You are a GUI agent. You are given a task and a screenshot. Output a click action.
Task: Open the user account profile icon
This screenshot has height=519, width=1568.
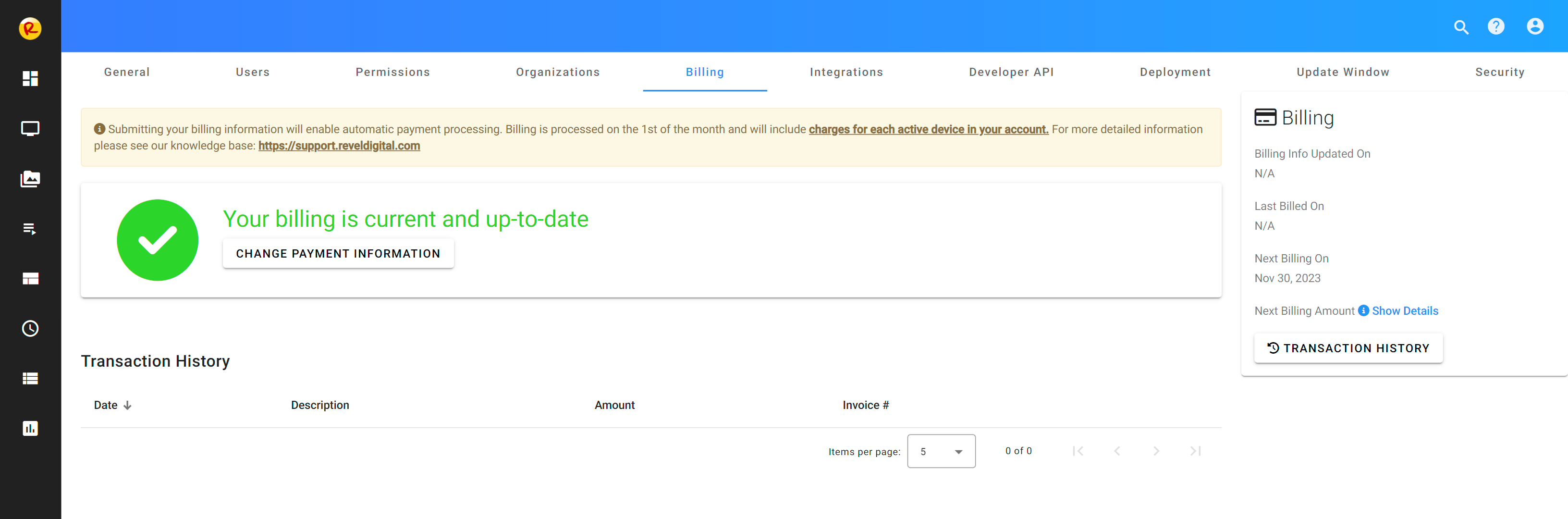coord(1534,26)
